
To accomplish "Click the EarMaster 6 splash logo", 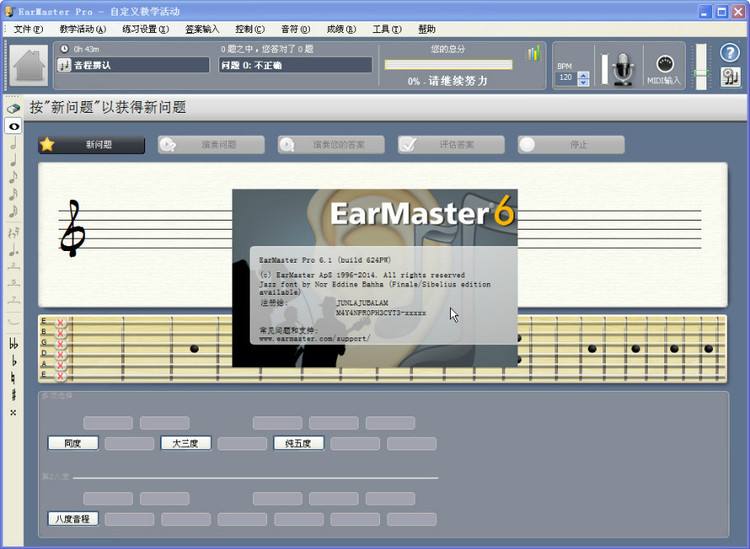I will 422,212.
